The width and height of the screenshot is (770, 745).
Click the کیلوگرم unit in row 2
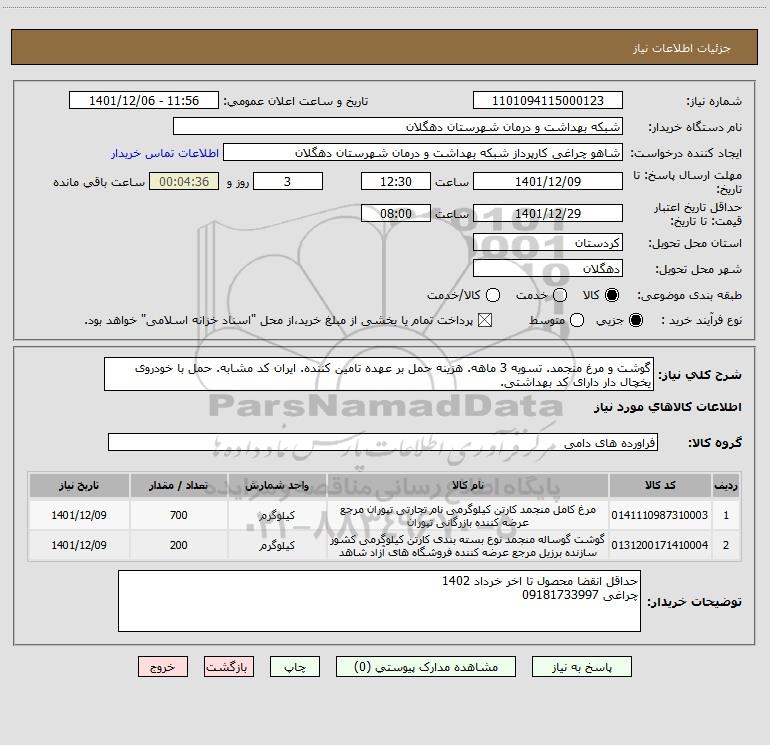point(277,546)
